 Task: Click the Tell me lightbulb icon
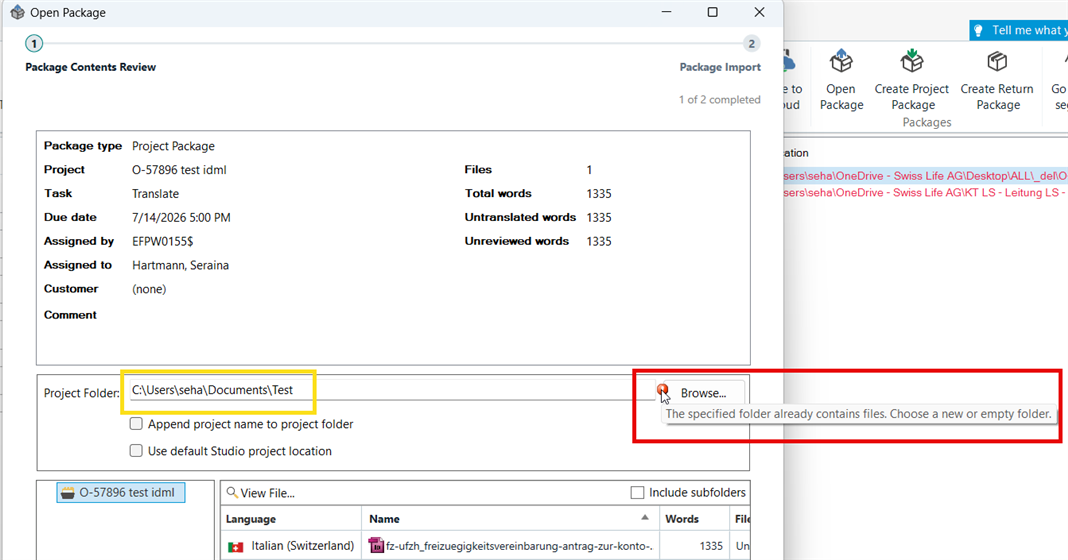(979, 31)
